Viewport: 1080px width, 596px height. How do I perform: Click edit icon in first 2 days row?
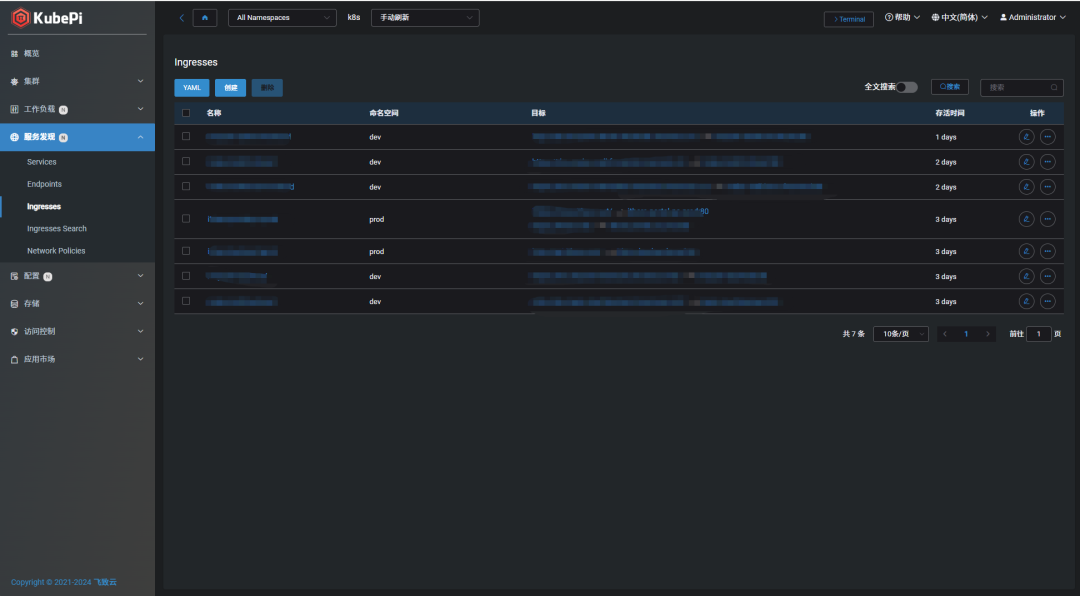(1026, 162)
